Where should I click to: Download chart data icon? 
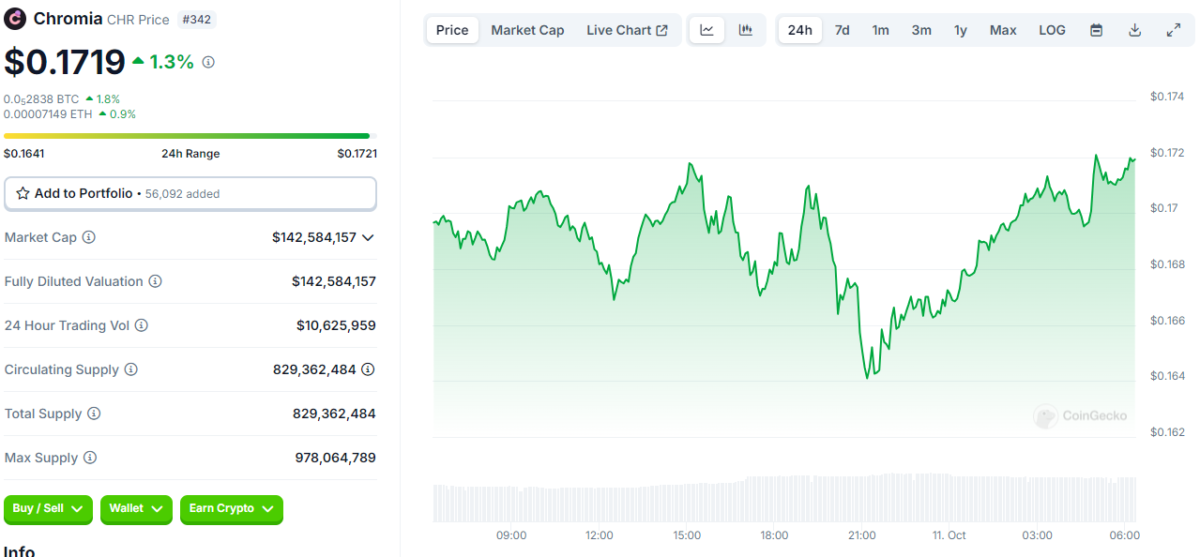click(1135, 30)
